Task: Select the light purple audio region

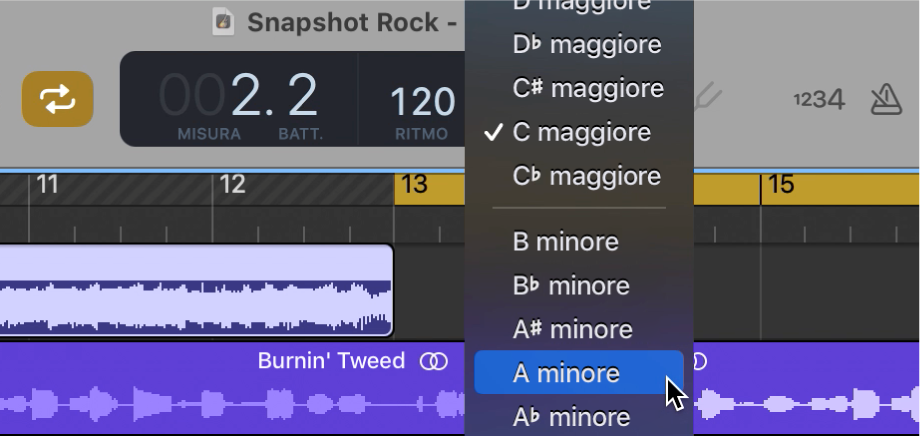Action: 195,289
